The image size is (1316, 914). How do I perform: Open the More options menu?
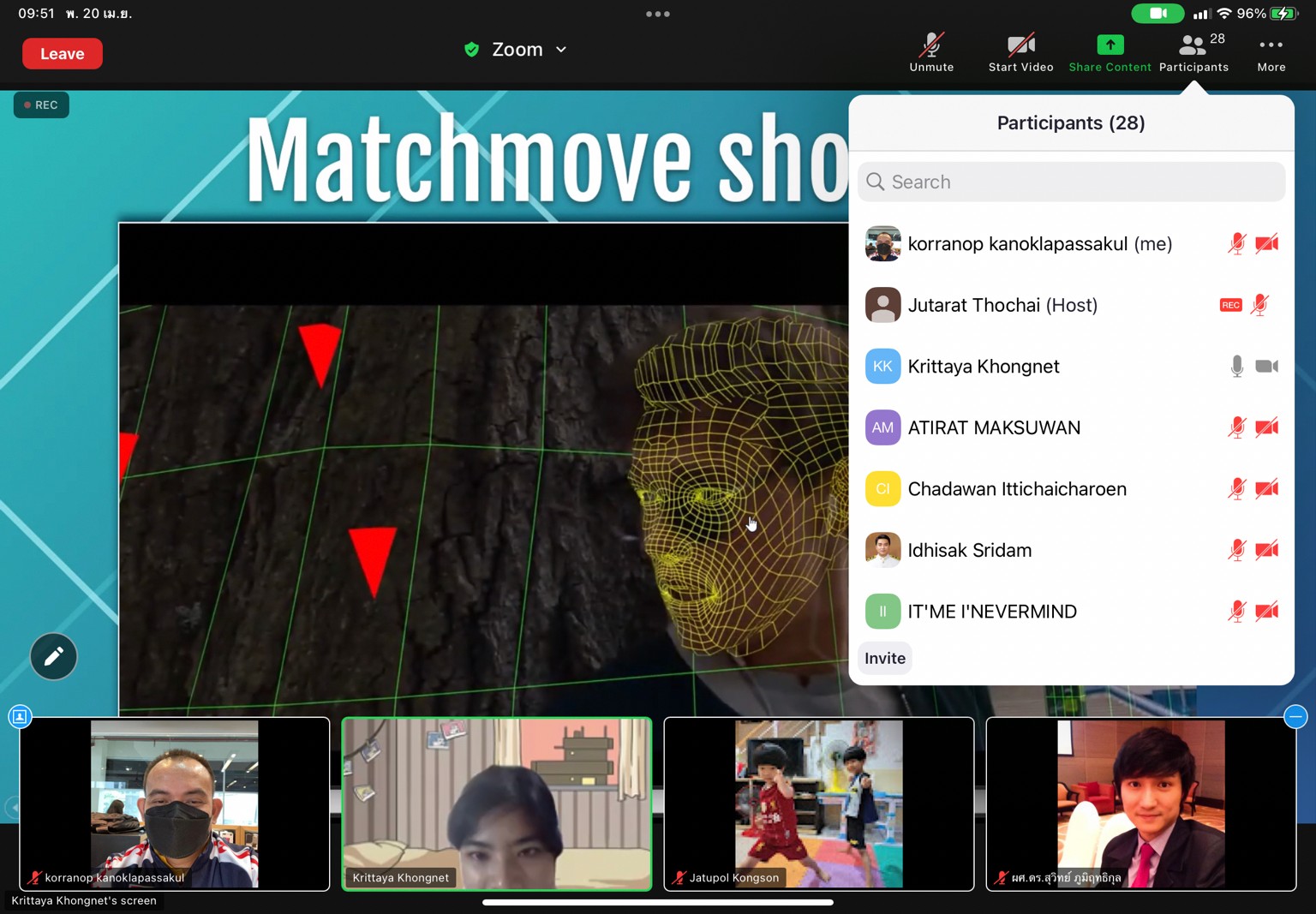tap(1271, 52)
